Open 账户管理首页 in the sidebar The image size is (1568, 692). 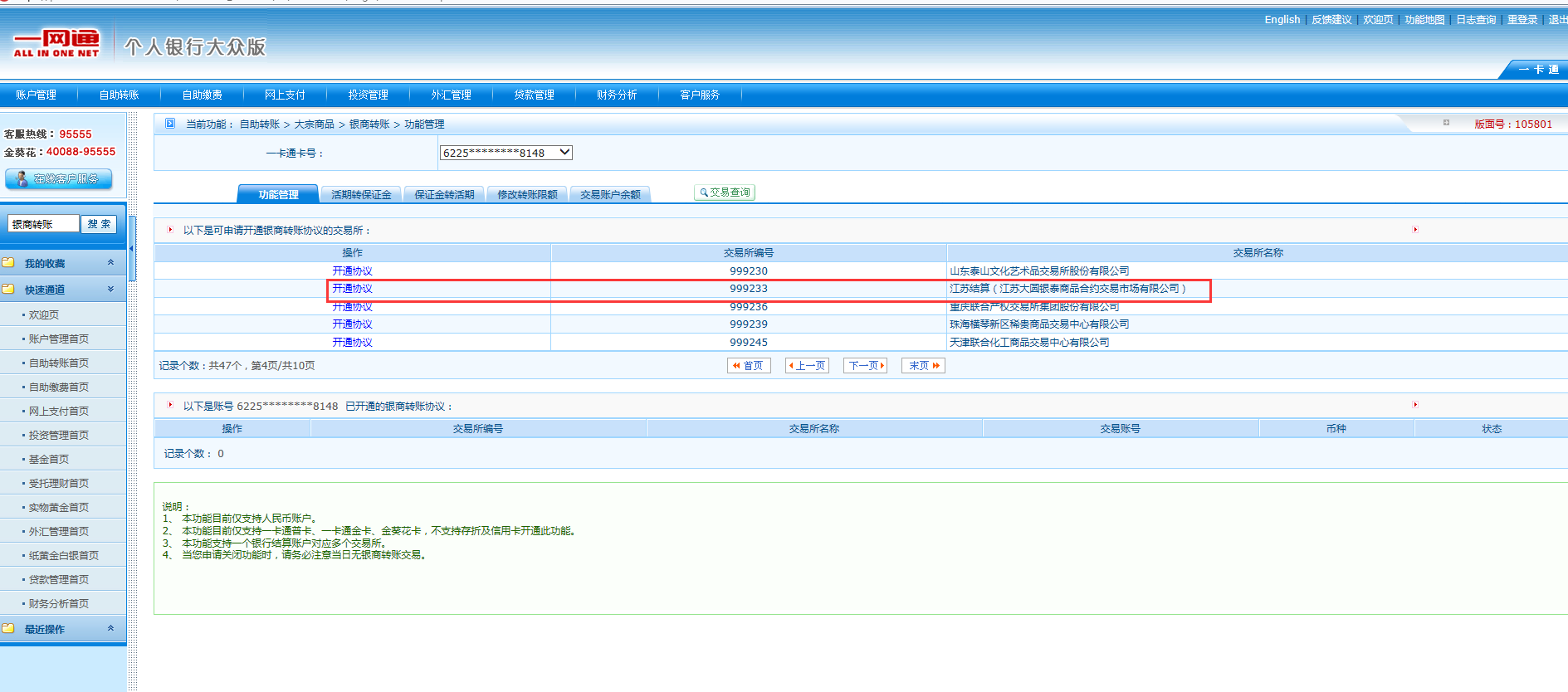(x=59, y=339)
